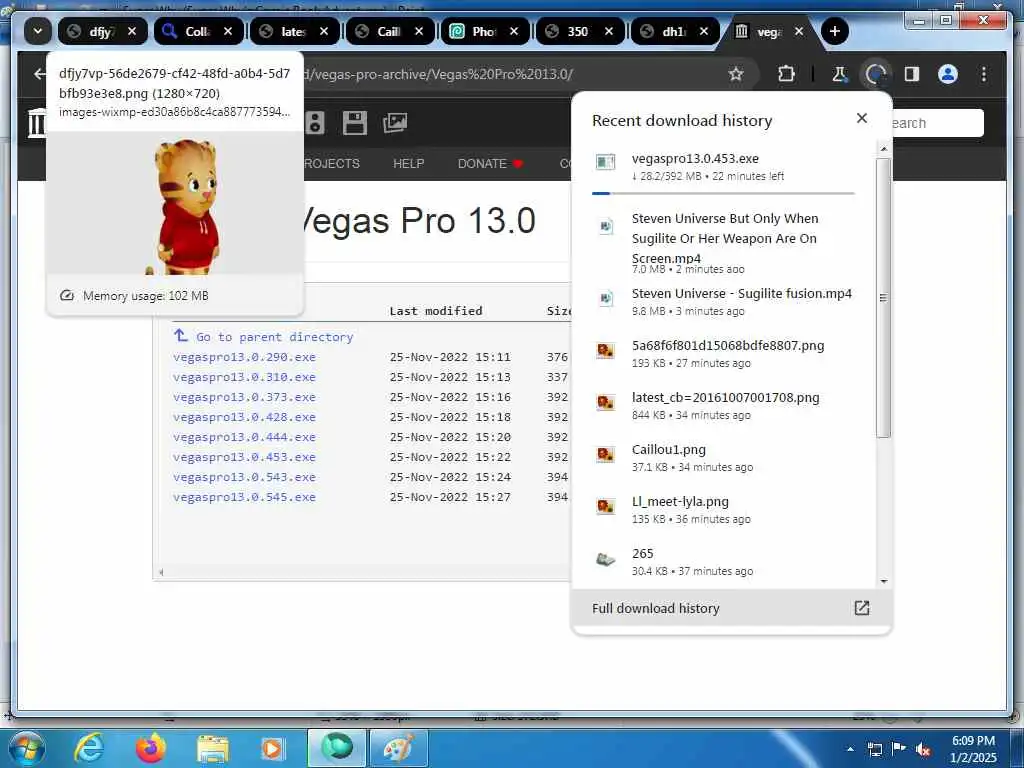The width and height of the screenshot is (1024, 768).
Task: Click the file icon beside 265 download
Action: click(x=605, y=560)
